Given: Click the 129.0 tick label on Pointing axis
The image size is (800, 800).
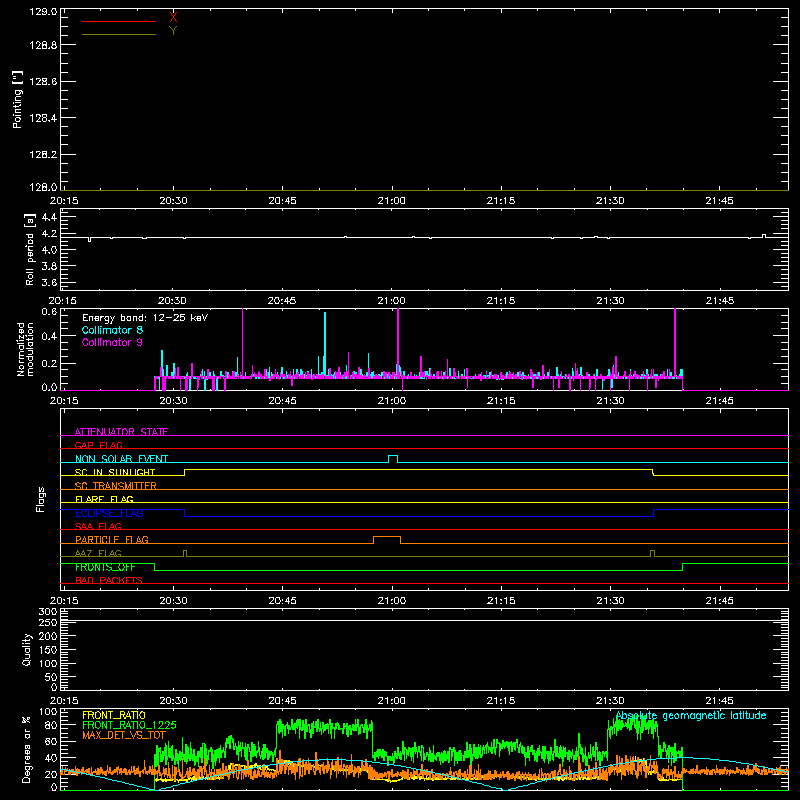Looking at the screenshot, I should [x=43, y=11].
